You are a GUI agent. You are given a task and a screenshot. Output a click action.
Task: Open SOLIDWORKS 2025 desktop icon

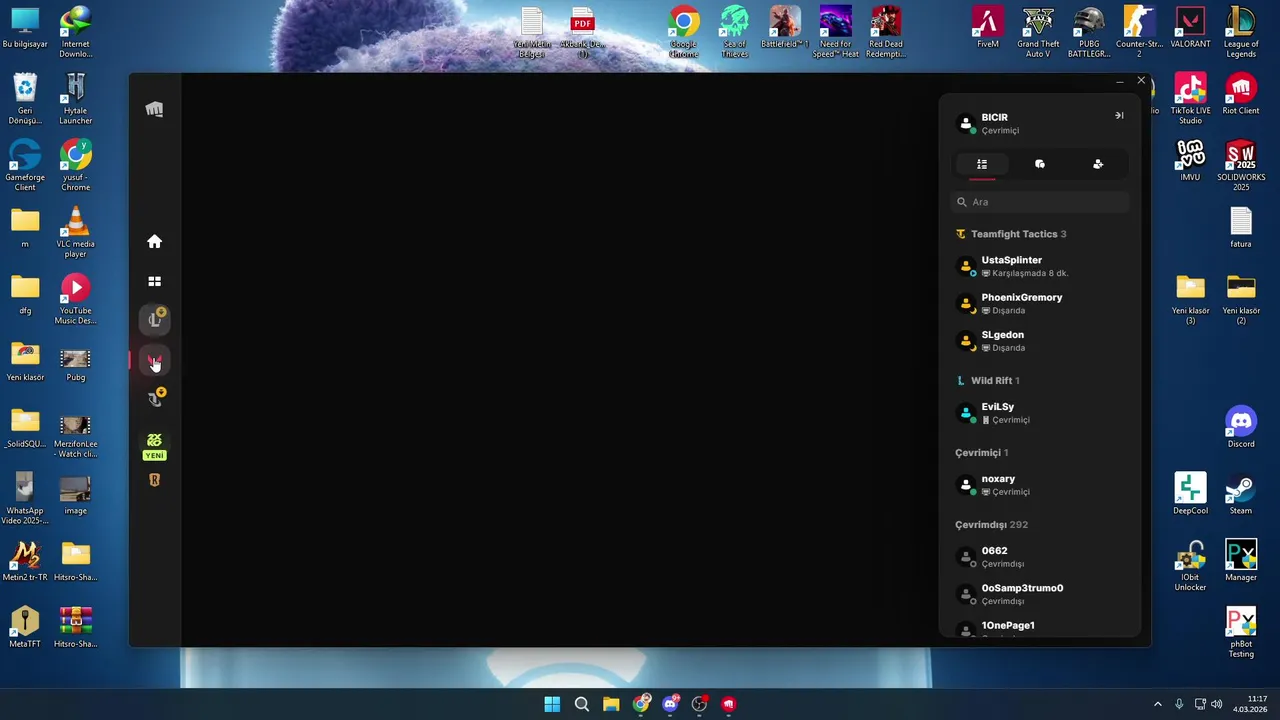pyautogui.click(x=1241, y=166)
